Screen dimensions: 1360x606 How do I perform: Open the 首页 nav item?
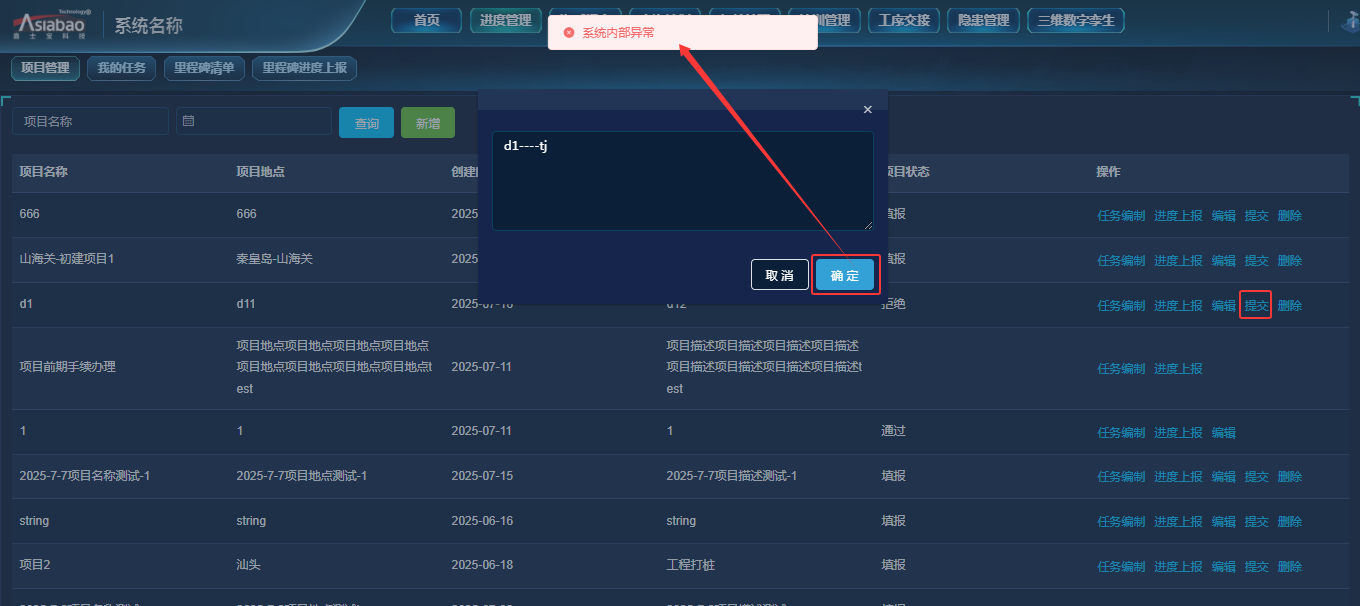coord(427,20)
